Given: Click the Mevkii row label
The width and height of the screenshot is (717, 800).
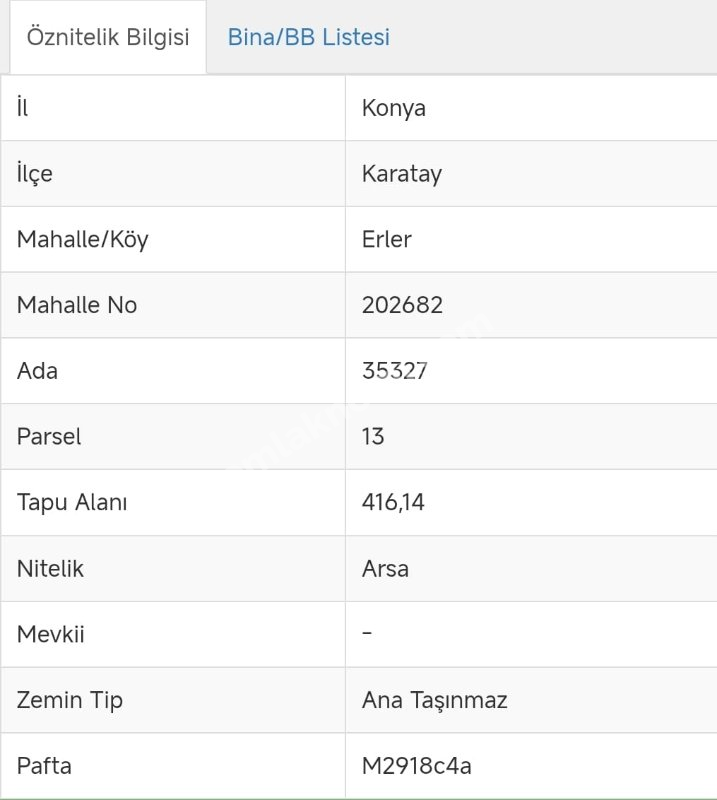Looking at the screenshot, I should [x=51, y=634].
